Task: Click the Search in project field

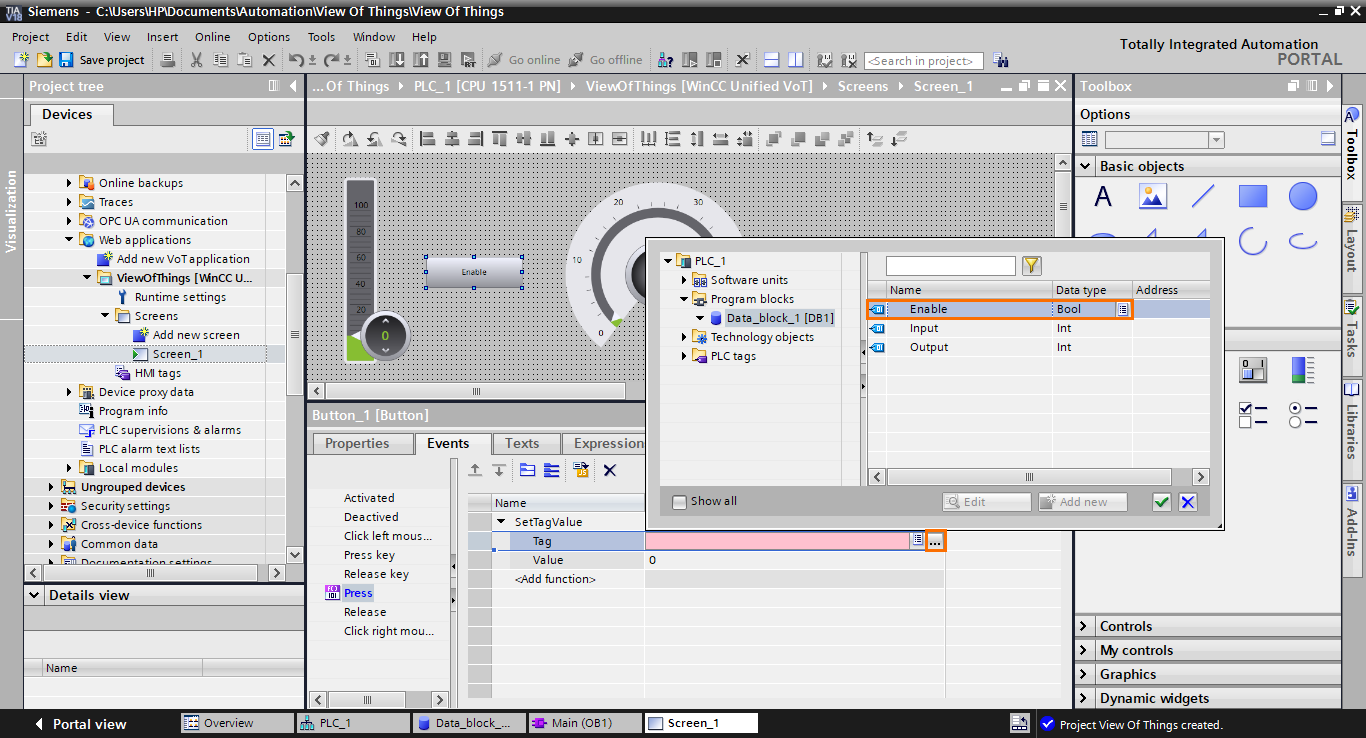Action: (x=924, y=61)
